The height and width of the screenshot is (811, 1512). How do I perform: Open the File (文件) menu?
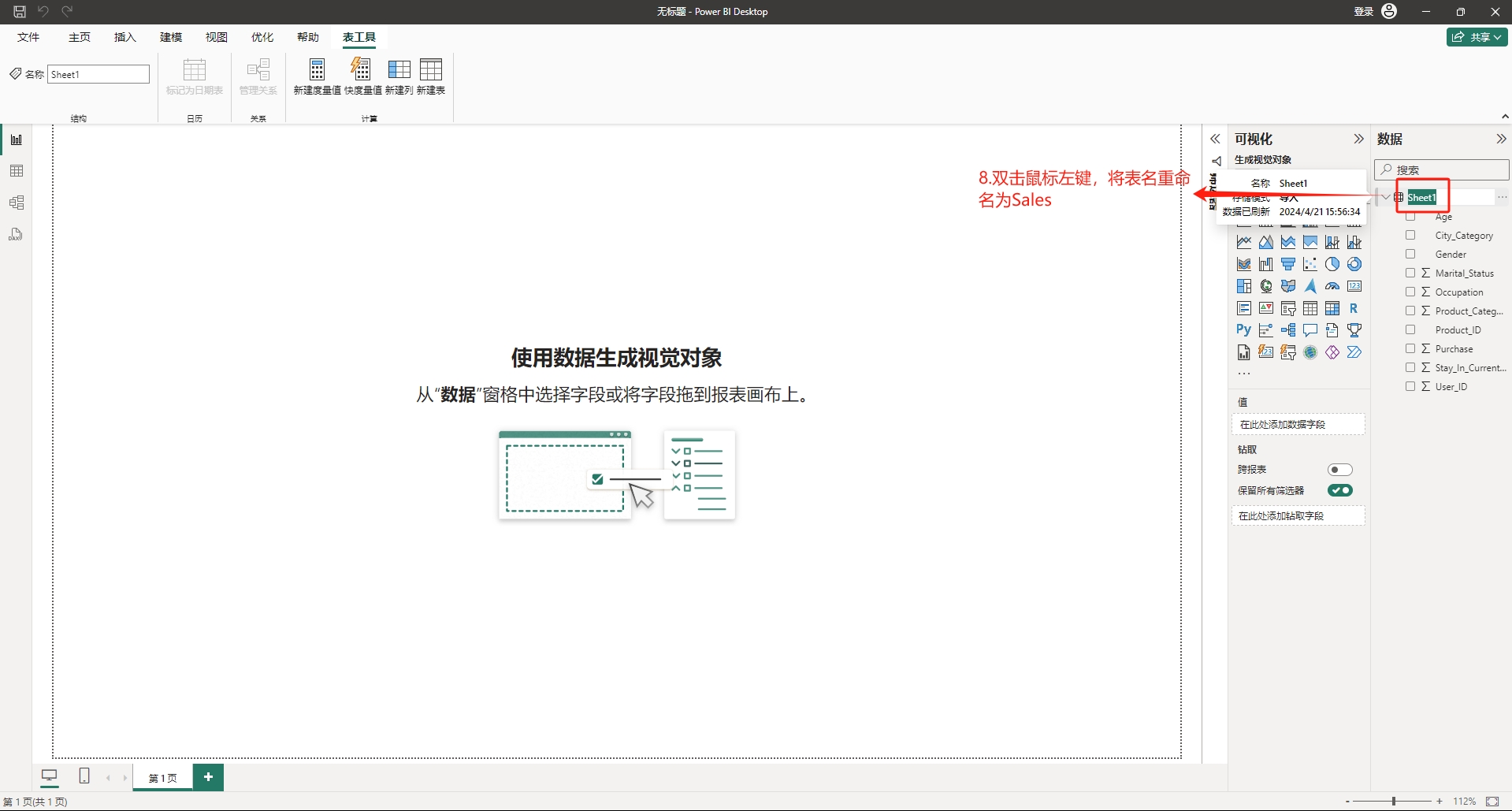point(28,37)
